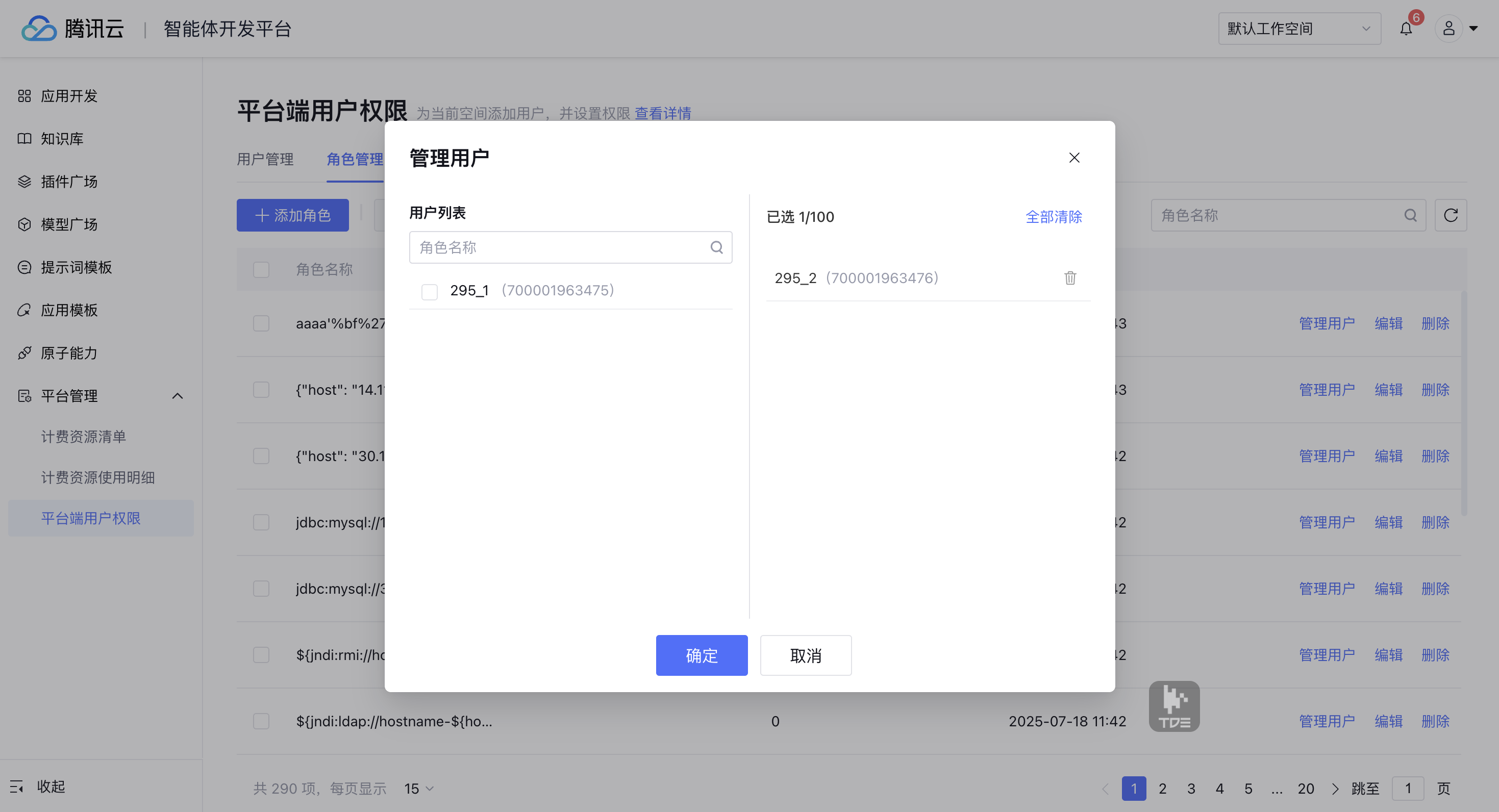This screenshot has width=1499, height=812.
Task: Click the user avatar icon
Action: [x=1448, y=29]
